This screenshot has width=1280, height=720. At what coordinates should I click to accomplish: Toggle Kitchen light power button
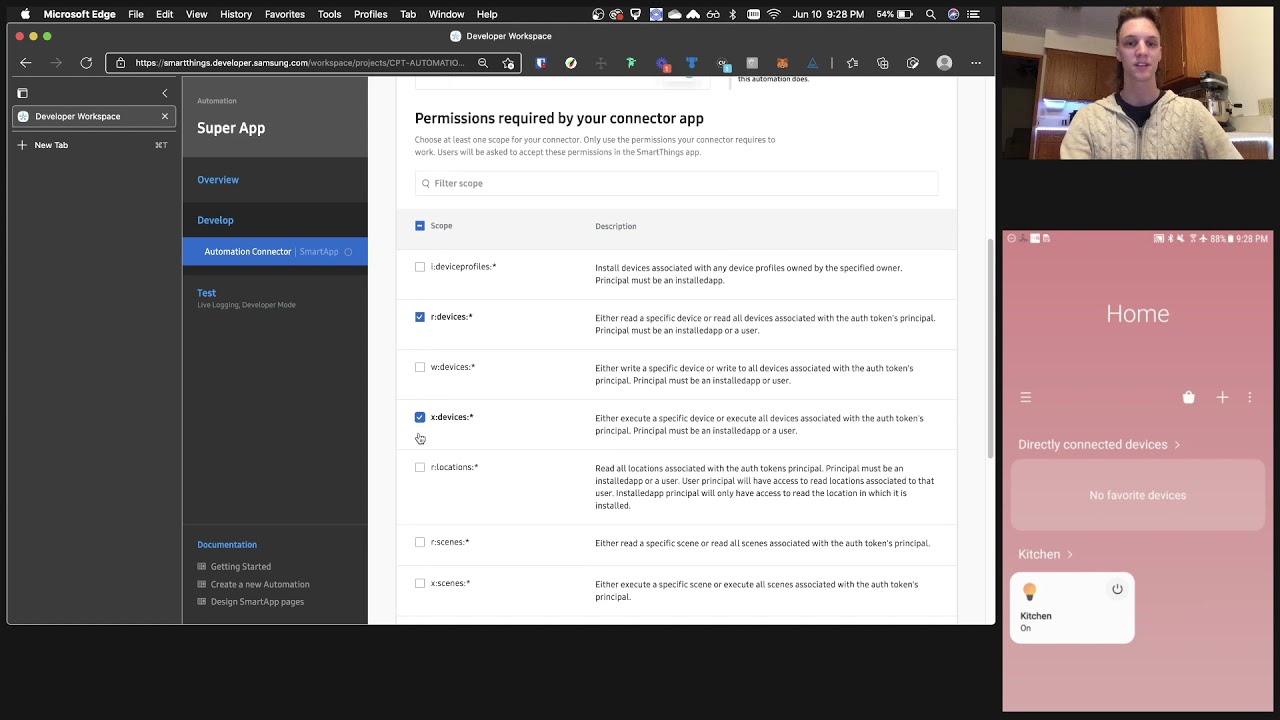pos(1117,589)
